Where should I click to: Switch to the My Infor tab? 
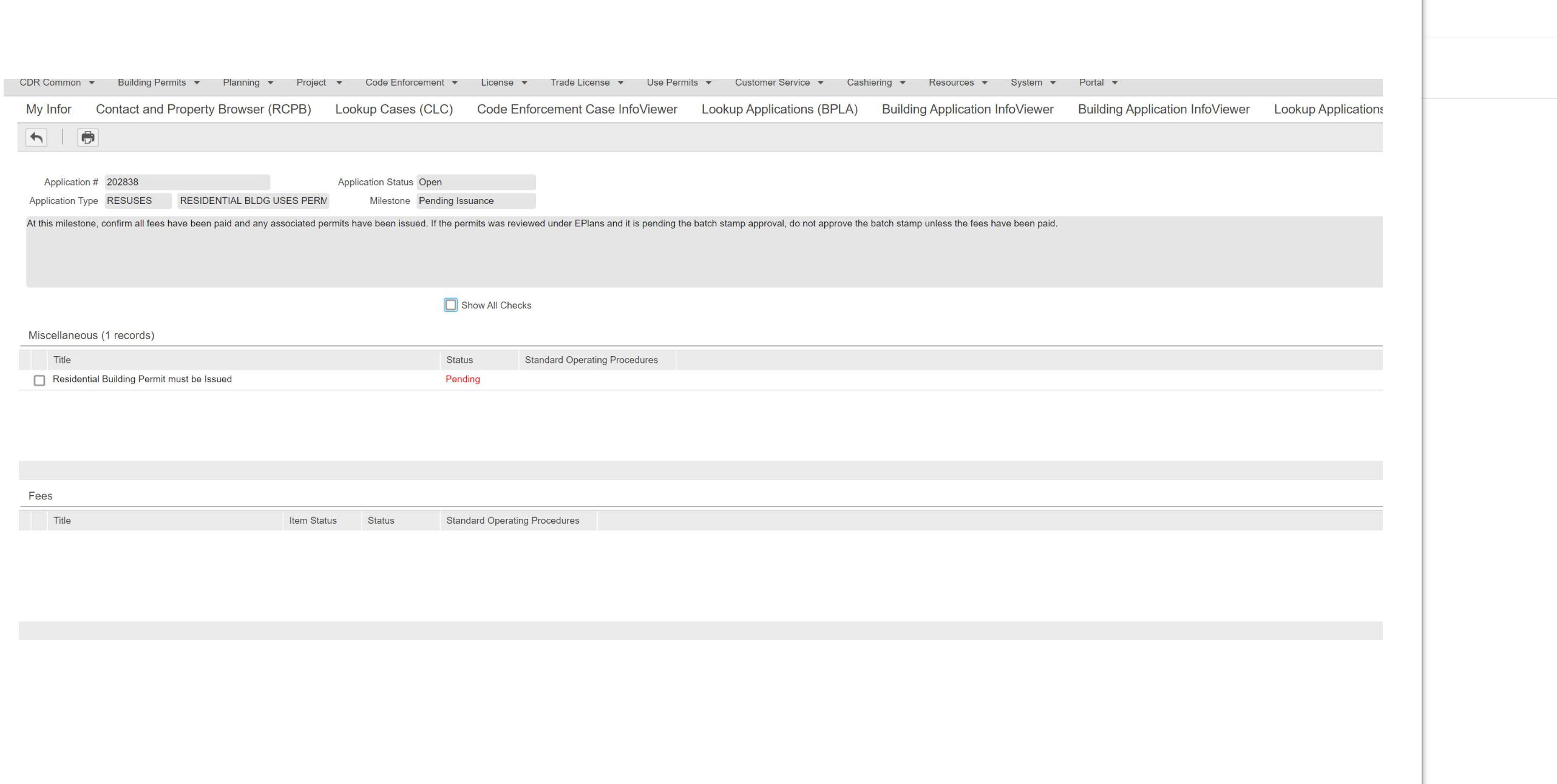pos(49,109)
